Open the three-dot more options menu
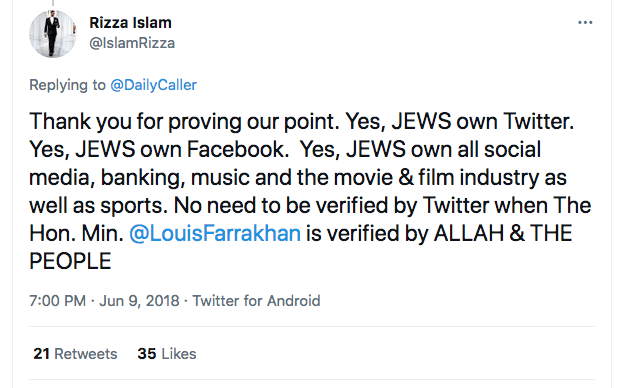This screenshot has width=625, height=388. pyautogui.click(x=585, y=23)
